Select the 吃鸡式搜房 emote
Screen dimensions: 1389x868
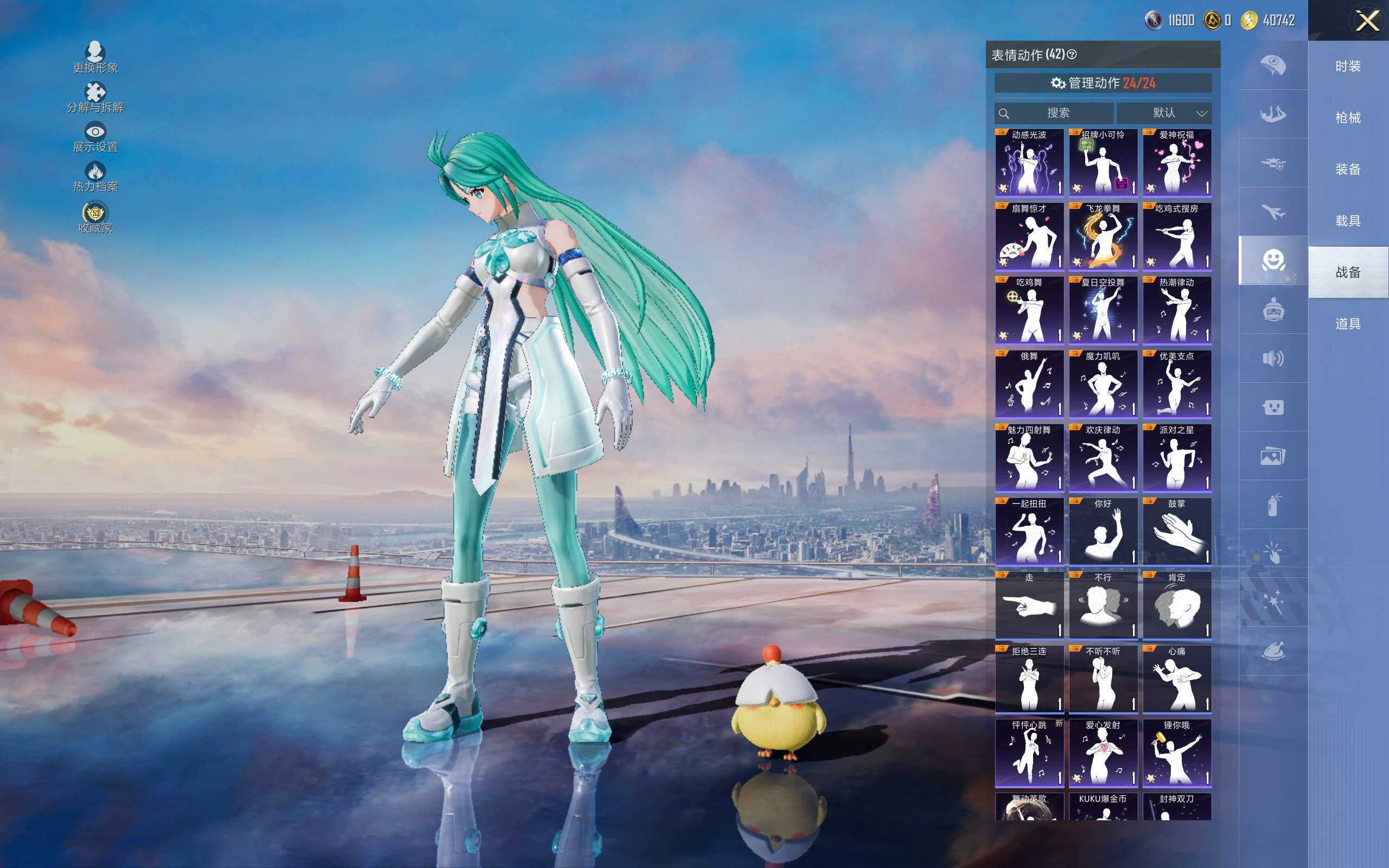[x=1177, y=237]
